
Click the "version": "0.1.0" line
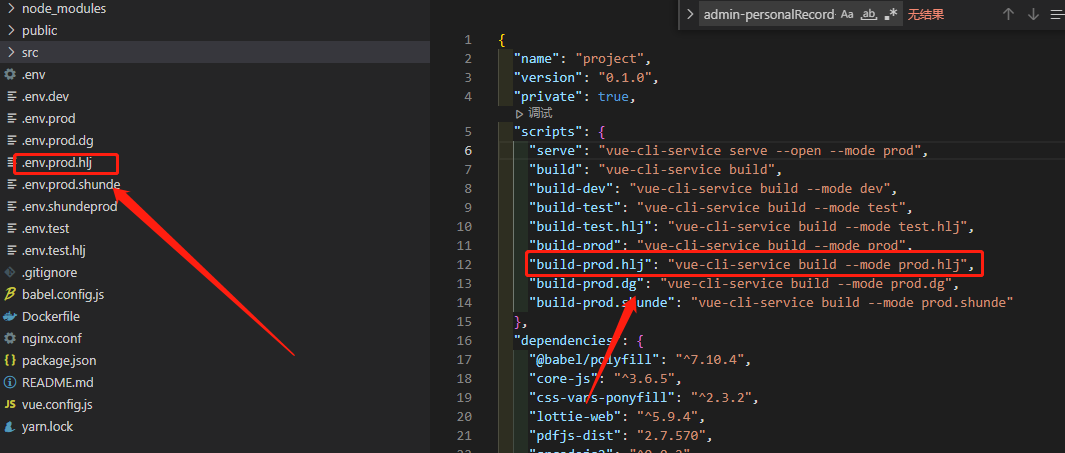(585, 77)
